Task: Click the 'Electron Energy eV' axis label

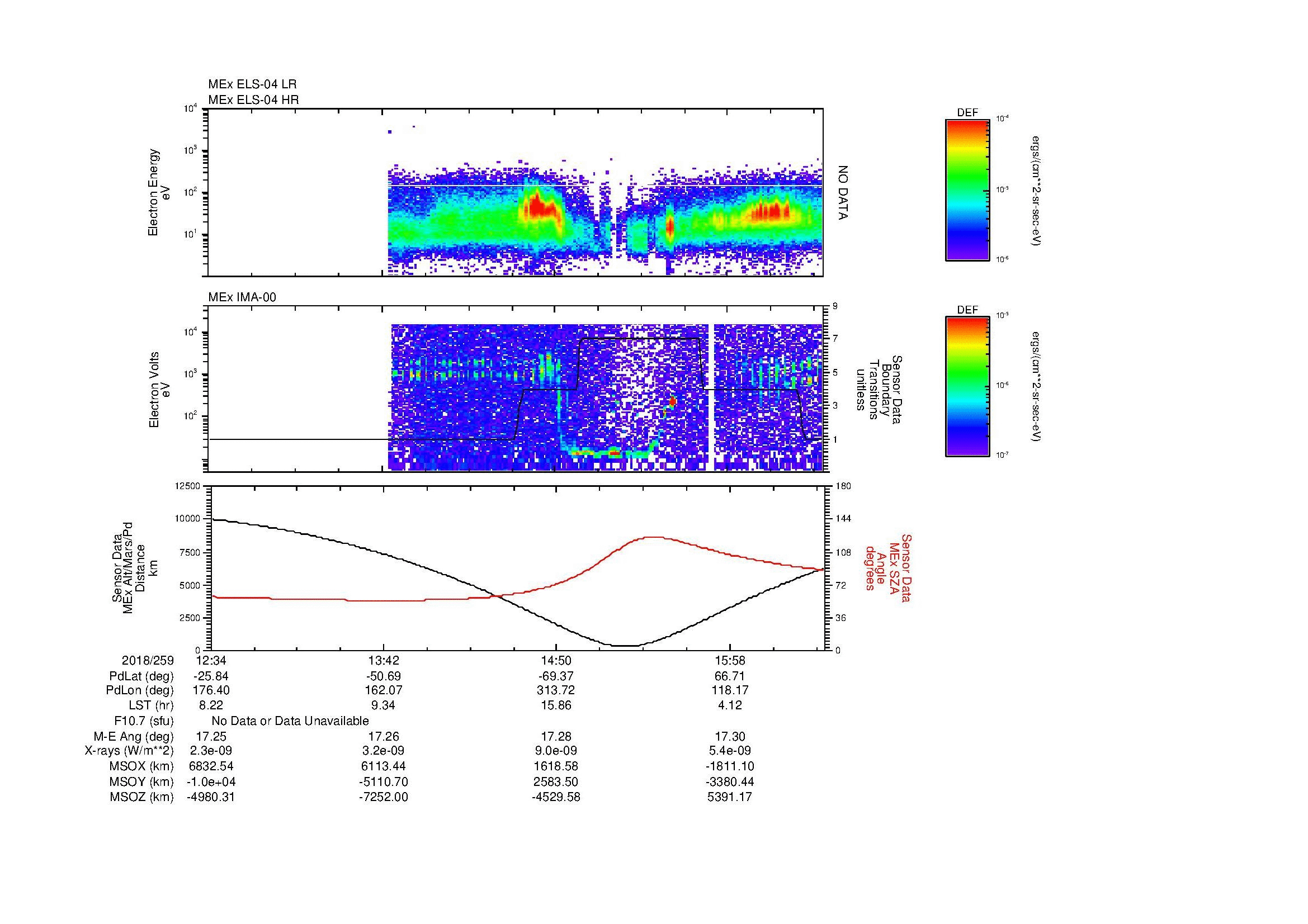Action: (159, 192)
